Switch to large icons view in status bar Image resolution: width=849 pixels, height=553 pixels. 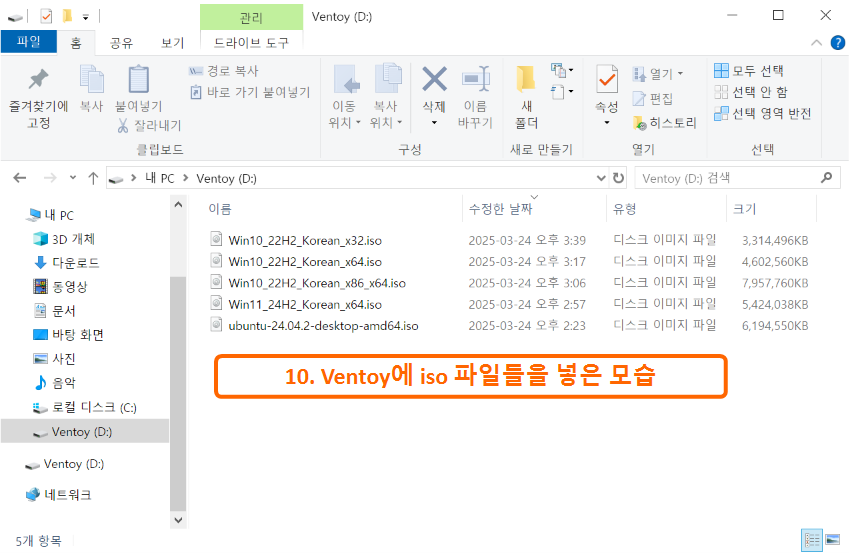click(x=833, y=539)
